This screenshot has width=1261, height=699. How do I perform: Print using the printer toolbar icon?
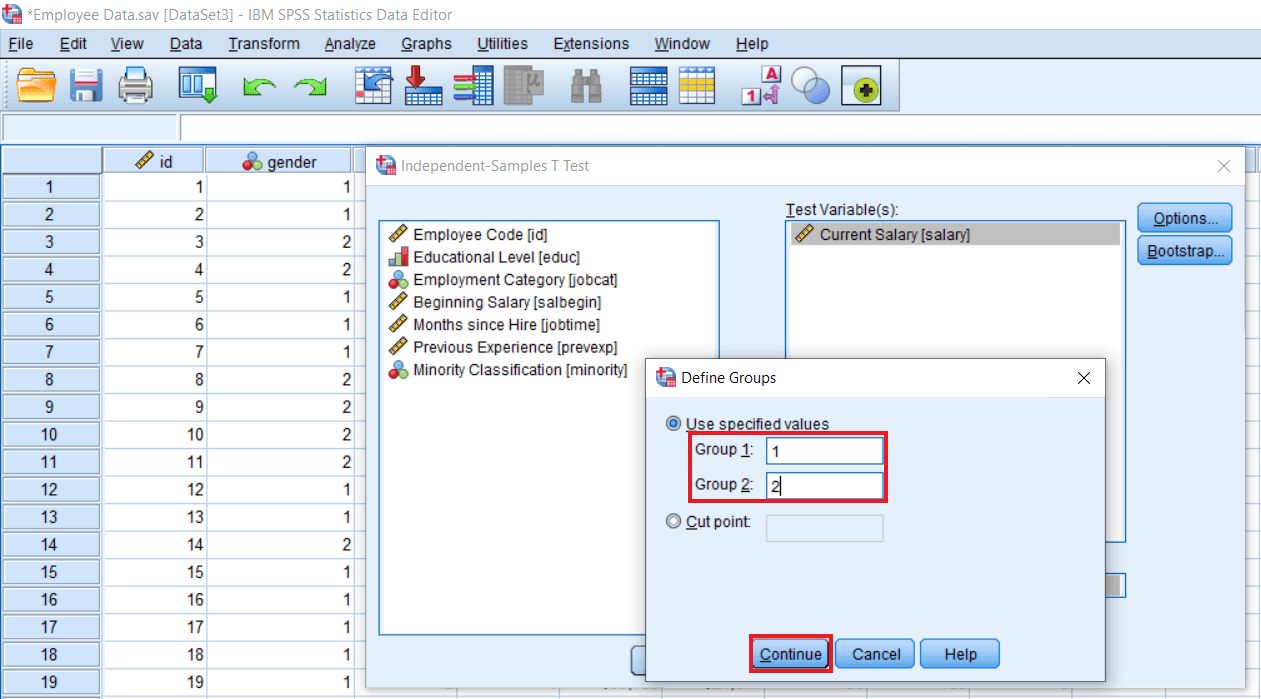(136, 87)
